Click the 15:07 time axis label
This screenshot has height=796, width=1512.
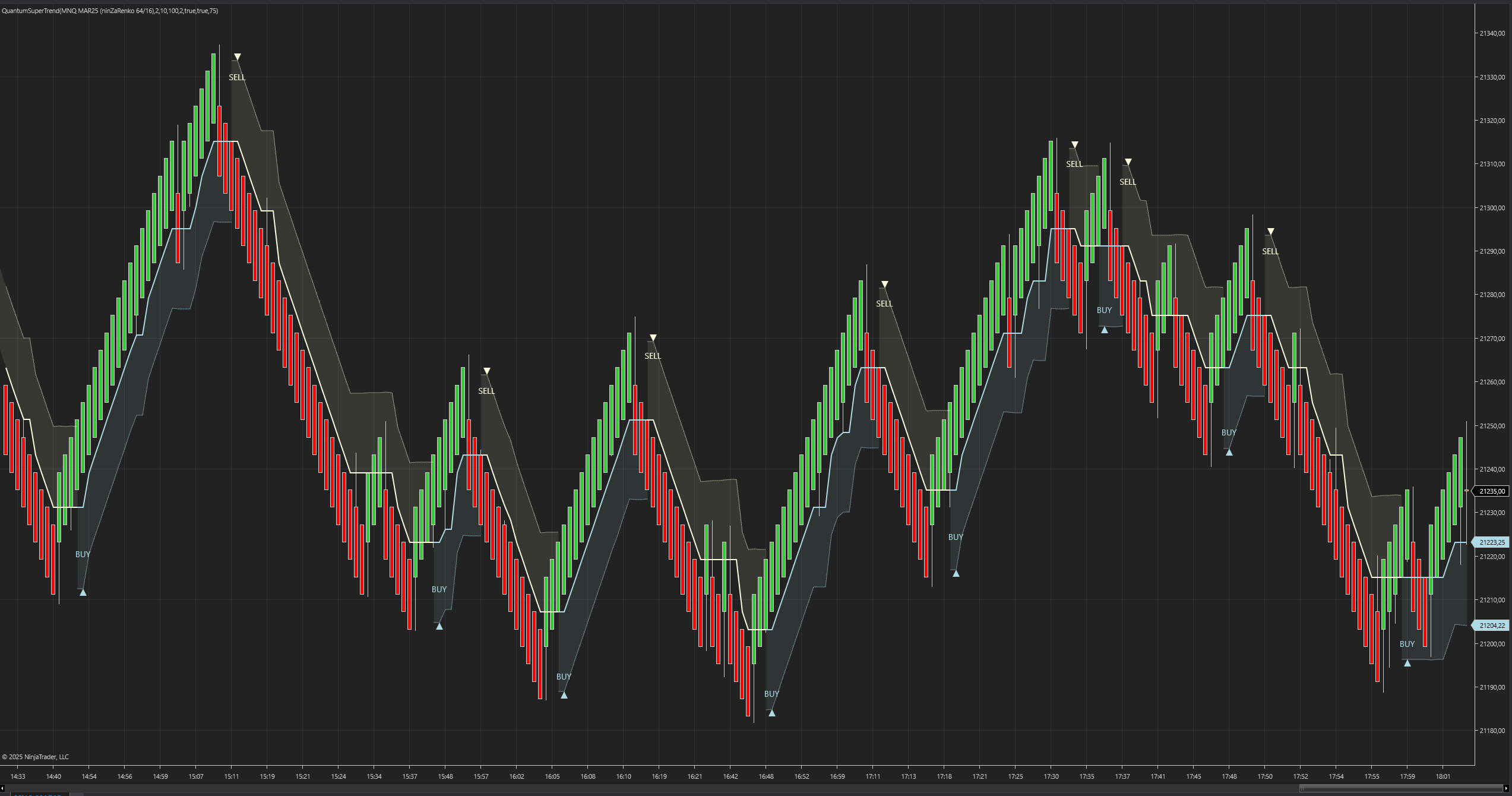(196, 776)
